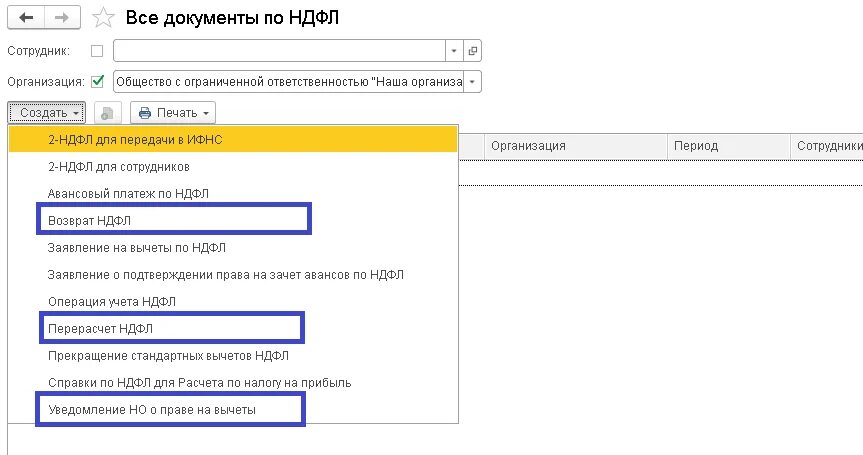
Task: Choose "Перерасчет НДФЛ" menu entry
Action: tap(100, 328)
